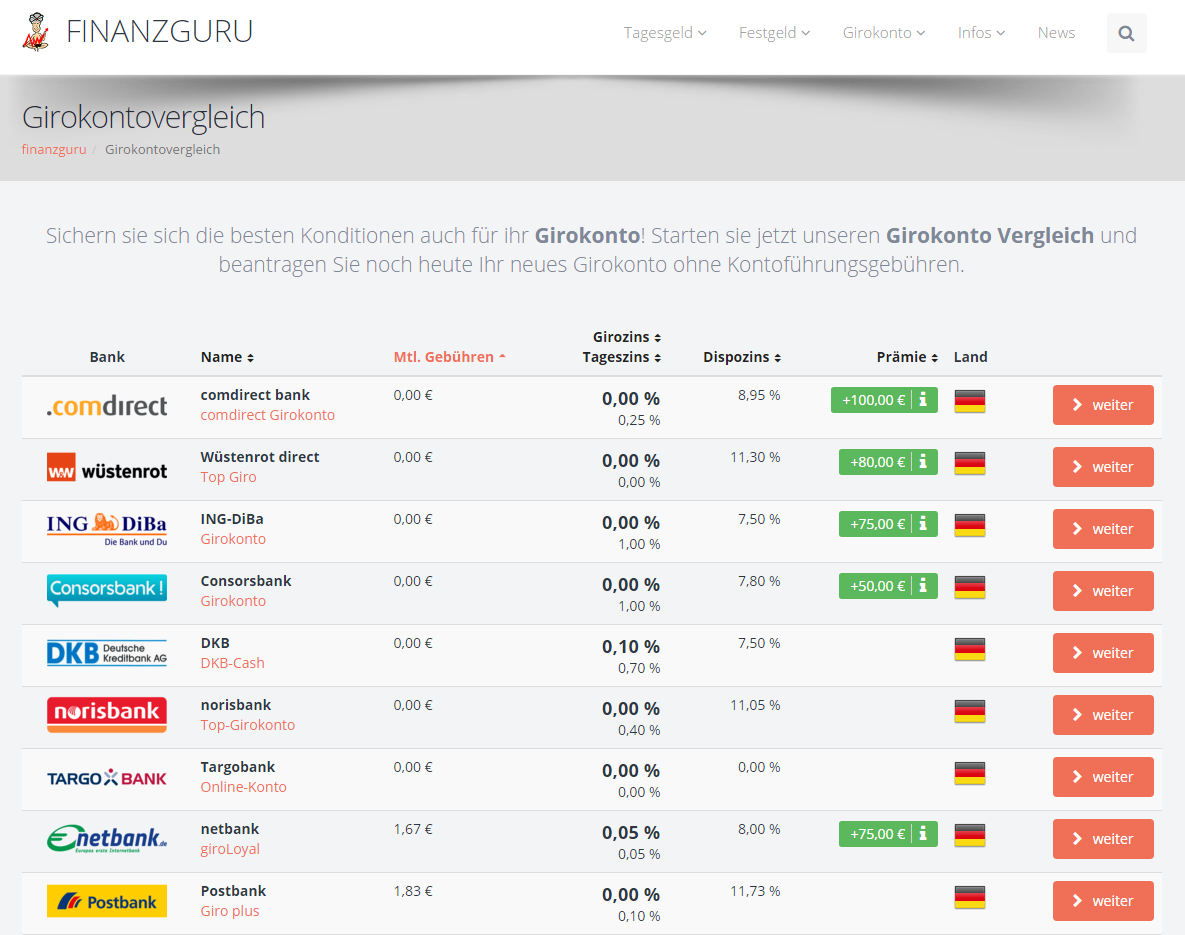The height and width of the screenshot is (935, 1185).
Task: Open the ING-DiBa Girokonto link
Action: 233,539
